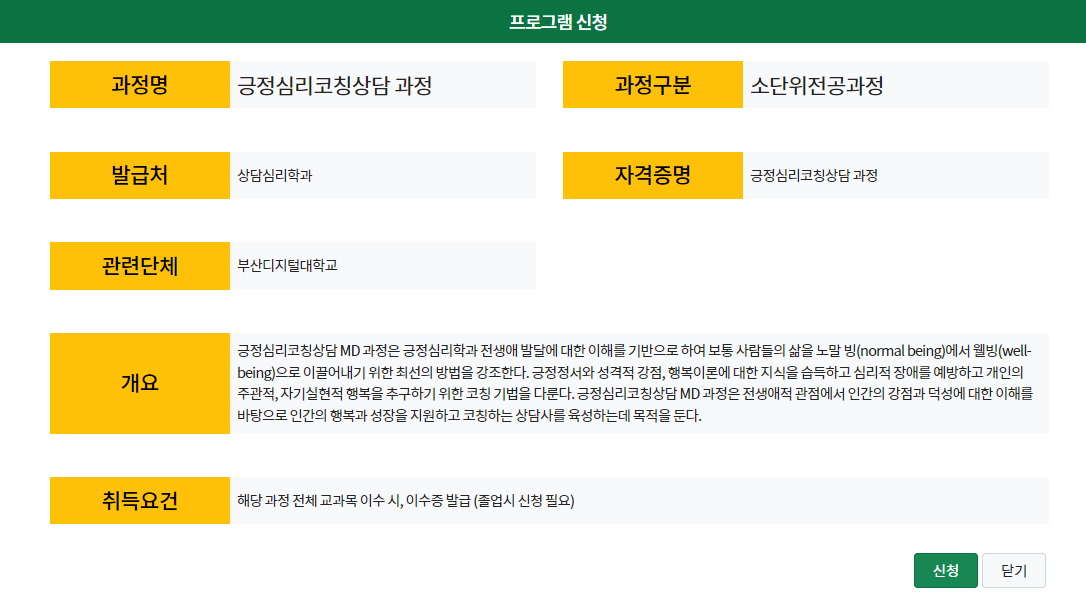The image size is (1086, 596).
Task: Click the green 신청 button
Action: point(945,570)
